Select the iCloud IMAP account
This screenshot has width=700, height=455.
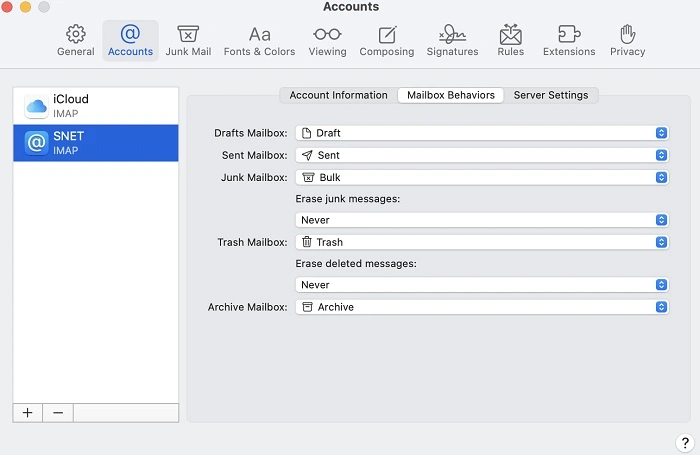tap(96, 106)
